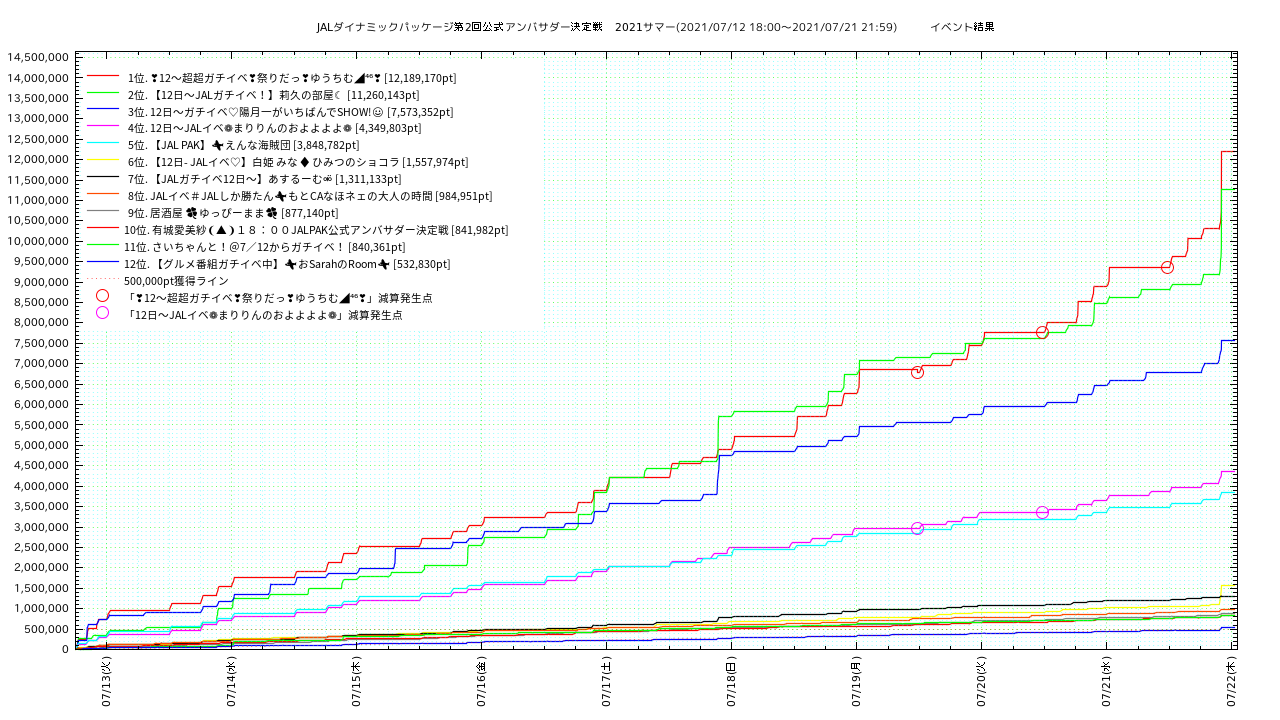Click the '2,500,000' y-axis label
1280x720 pixels.
(41, 547)
